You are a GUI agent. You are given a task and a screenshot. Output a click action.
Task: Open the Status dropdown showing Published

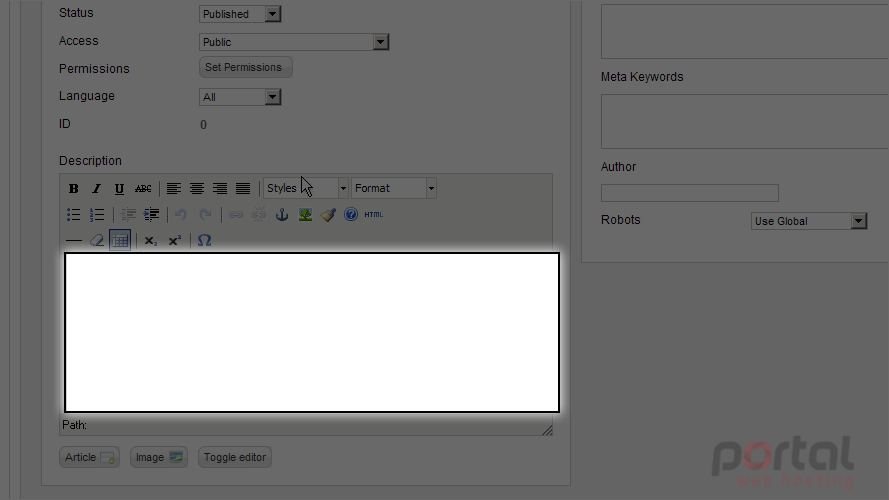pos(240,14)
